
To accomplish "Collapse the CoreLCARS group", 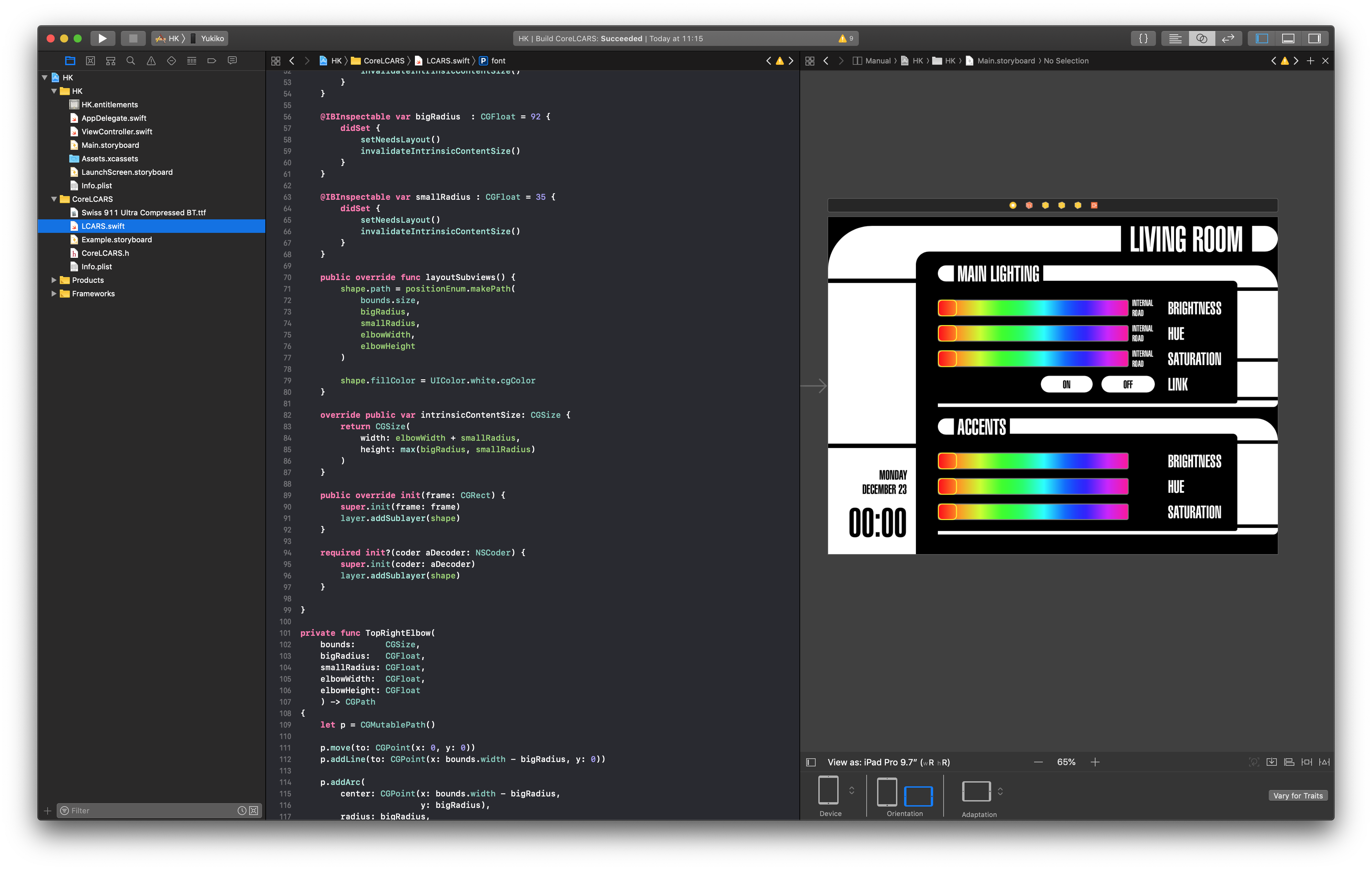I will pyautogui.click(x=54, y=199).
